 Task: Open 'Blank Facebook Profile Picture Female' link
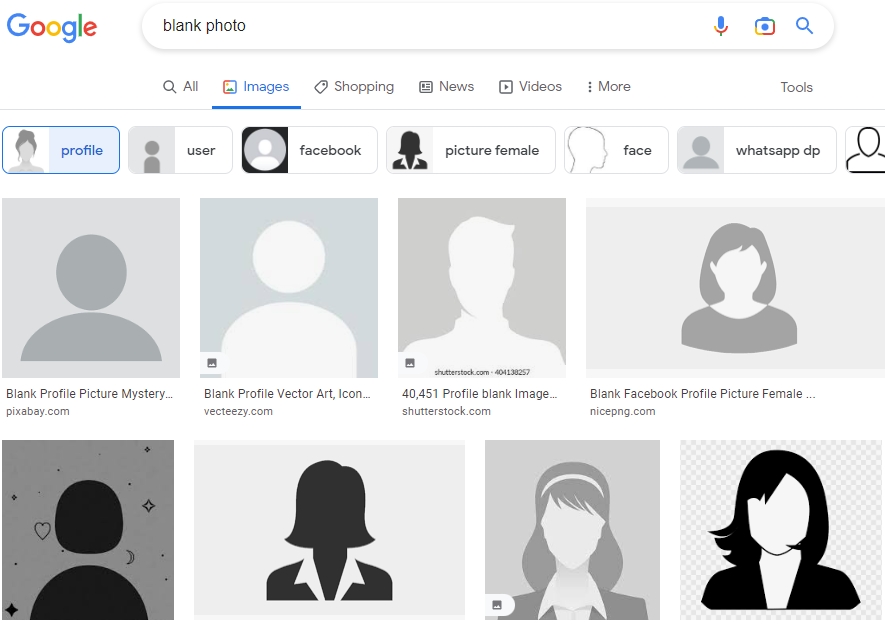tap(703, 394)
